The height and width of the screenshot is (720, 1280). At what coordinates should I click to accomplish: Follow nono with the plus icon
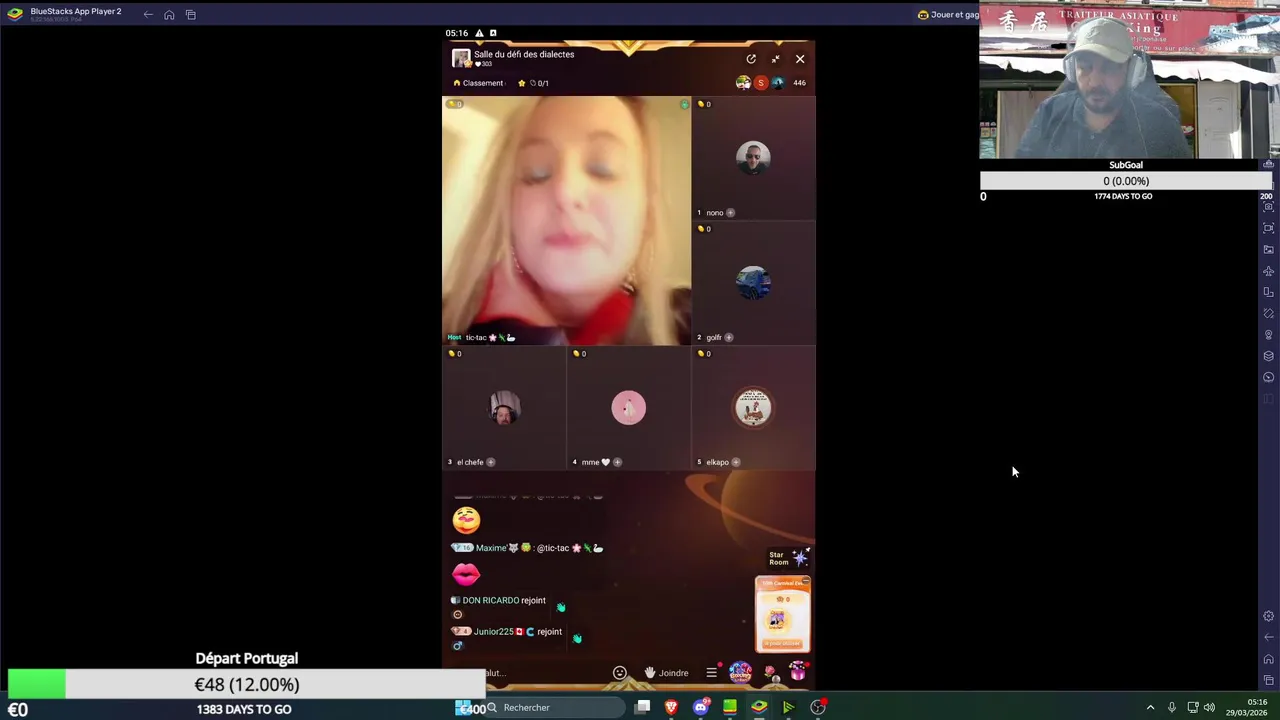click(730, 213)
